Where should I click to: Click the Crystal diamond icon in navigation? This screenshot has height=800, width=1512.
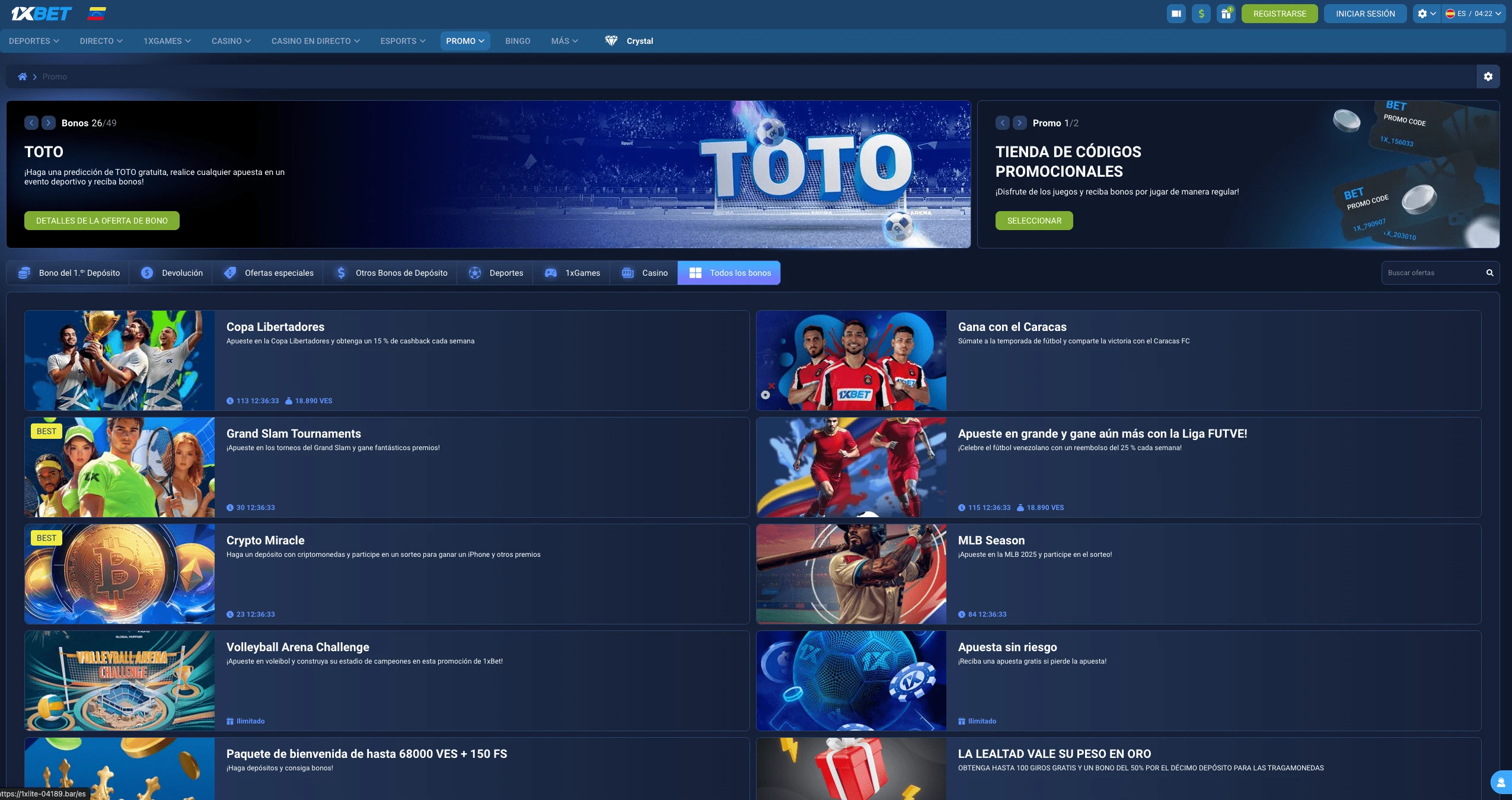(612, 41)
